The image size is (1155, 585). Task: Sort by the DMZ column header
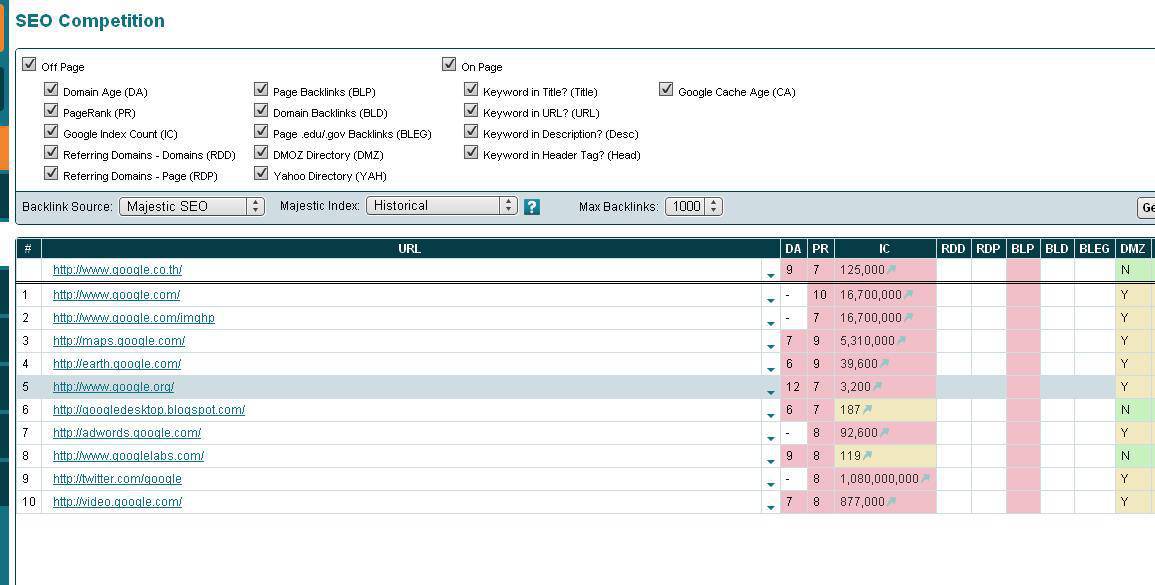coord(1132,248)
